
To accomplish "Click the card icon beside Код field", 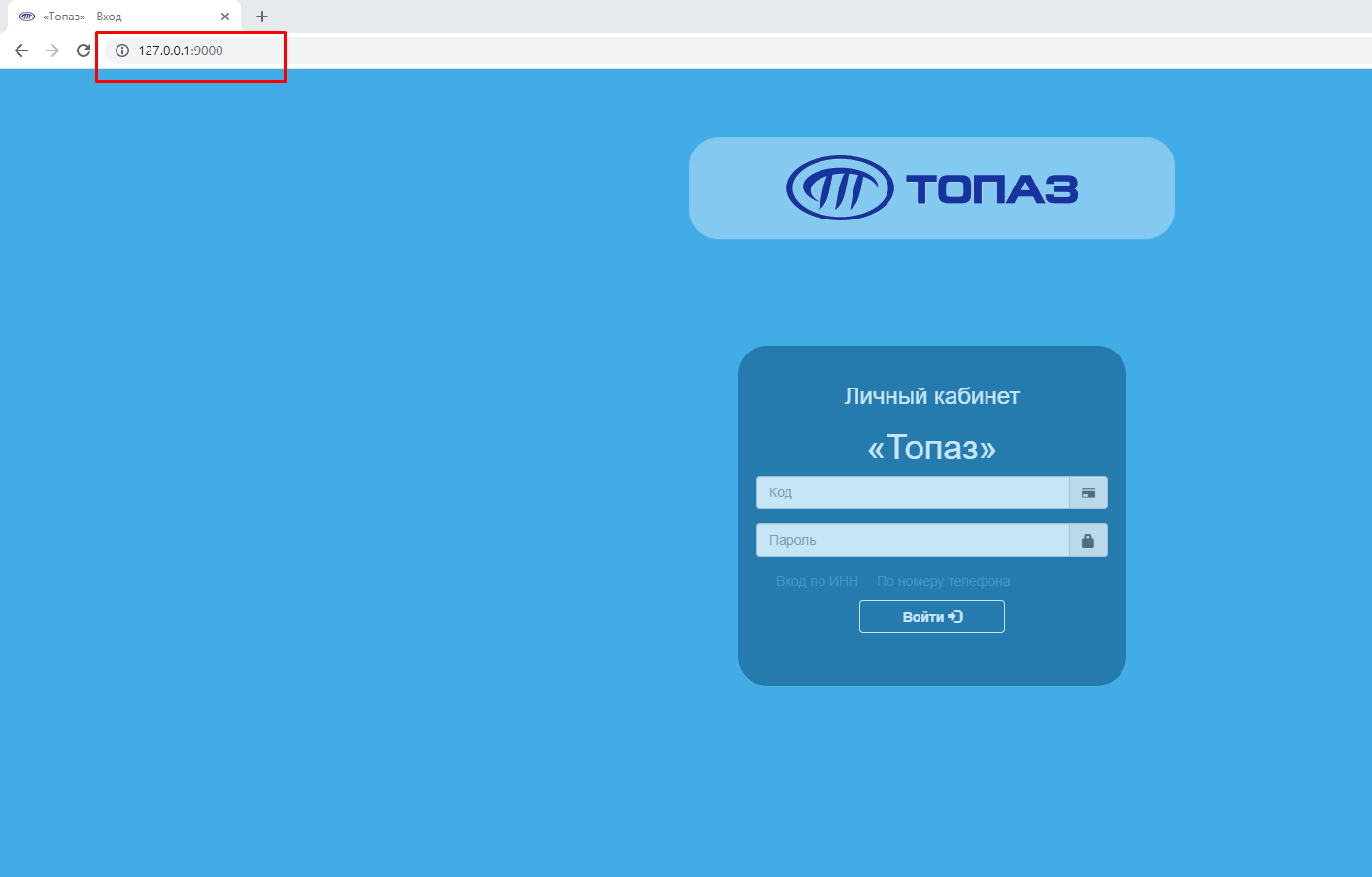I will [x=1088, y=492].
